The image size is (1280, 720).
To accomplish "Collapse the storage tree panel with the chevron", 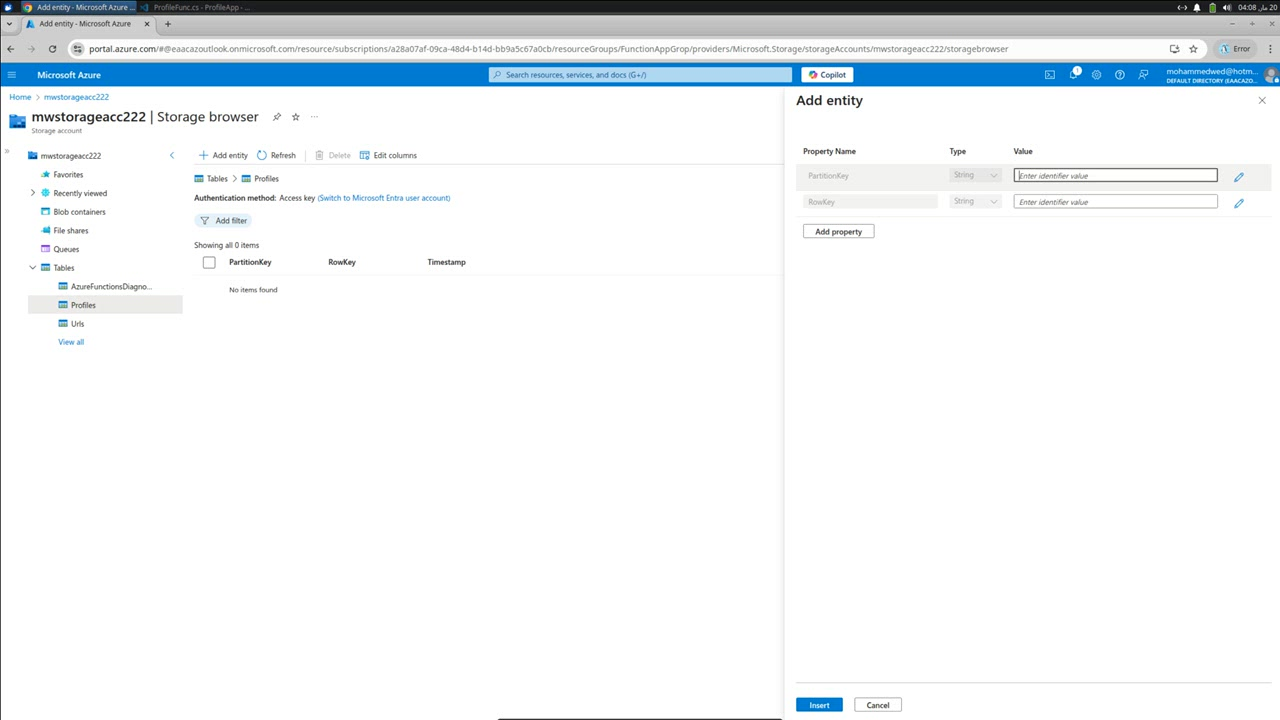I will [x=172, y=155].
